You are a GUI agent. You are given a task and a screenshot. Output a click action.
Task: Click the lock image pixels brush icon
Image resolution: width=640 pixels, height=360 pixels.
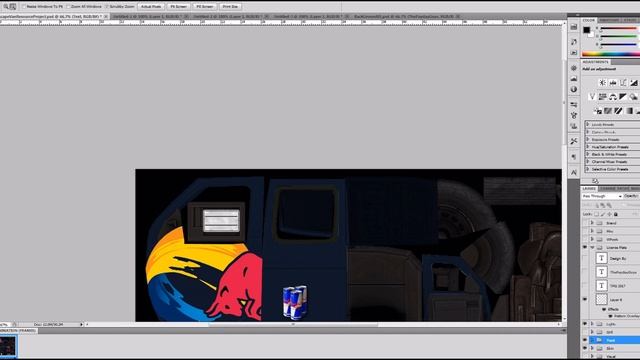tap(603, 214)
